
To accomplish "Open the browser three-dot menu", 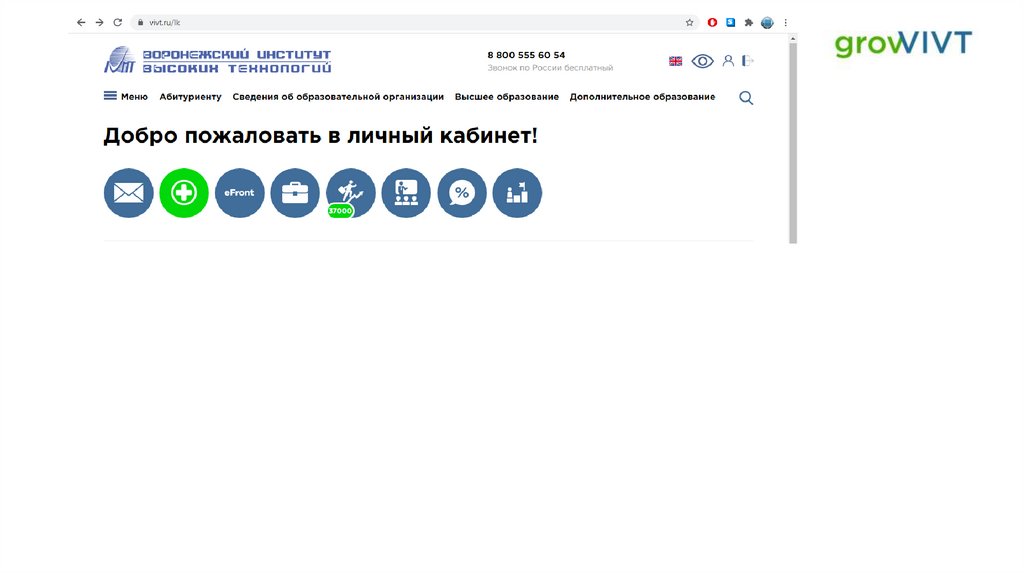I will [786, 22].
